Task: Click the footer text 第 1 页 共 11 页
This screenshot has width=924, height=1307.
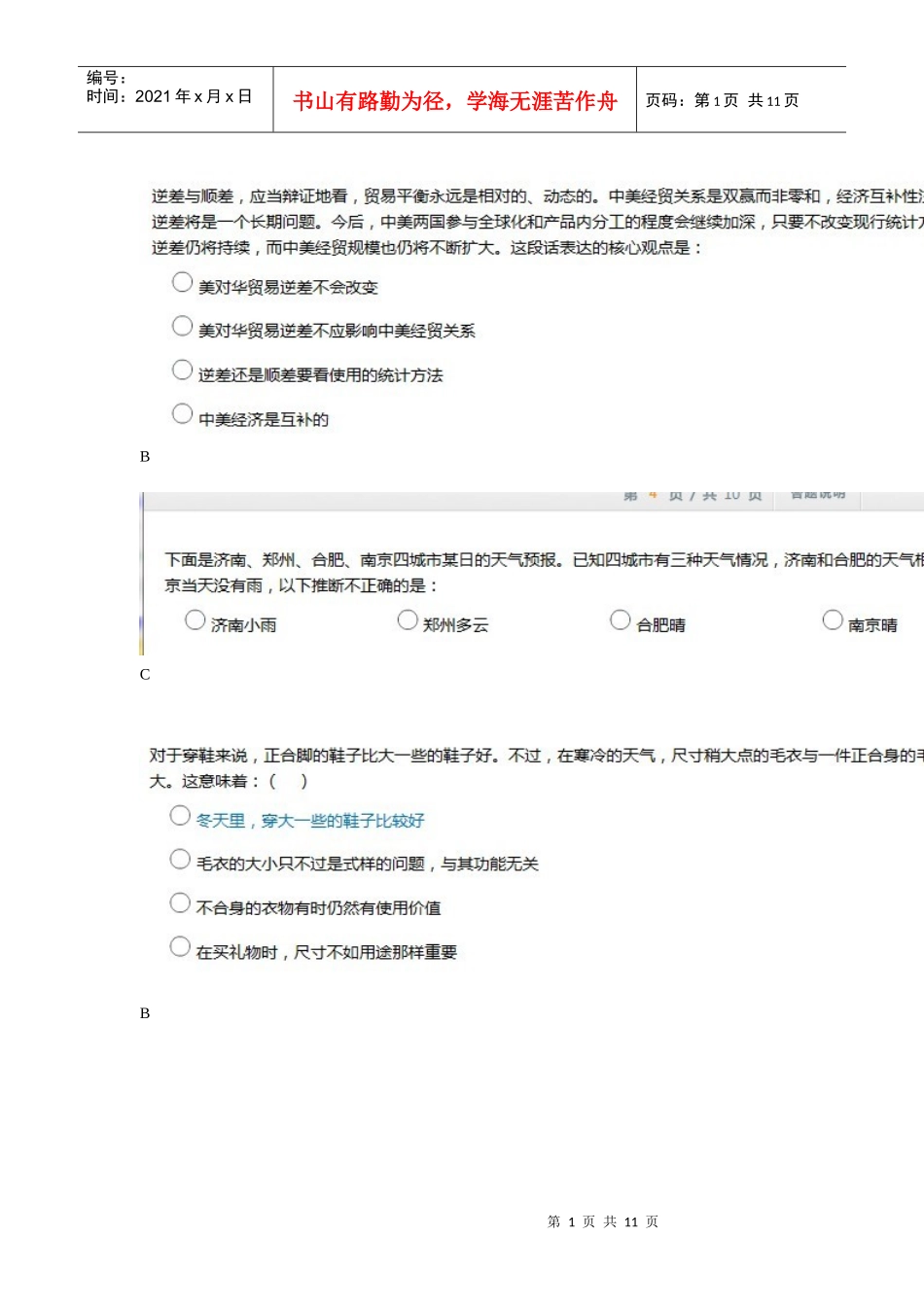Action: pyautogui.click(x=603, y=1221)
